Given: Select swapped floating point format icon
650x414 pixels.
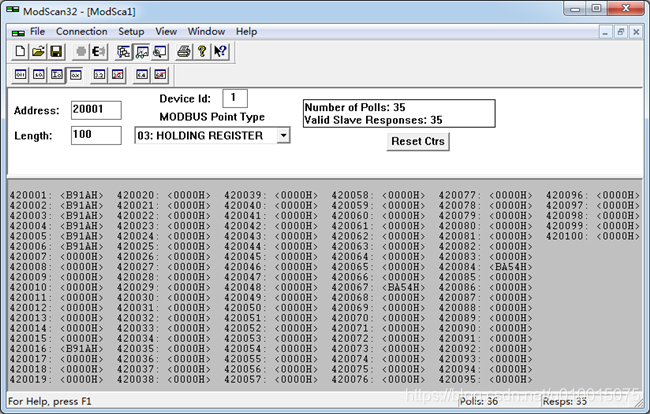Looking at the screenshot, I should [x=117, y=75].
